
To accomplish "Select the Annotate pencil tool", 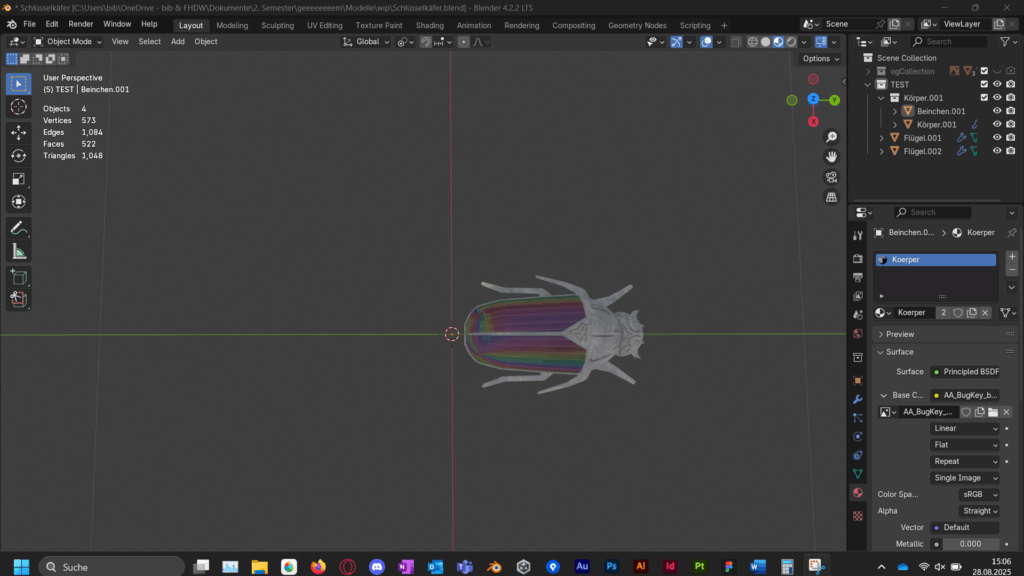I will tap(18, 228).
